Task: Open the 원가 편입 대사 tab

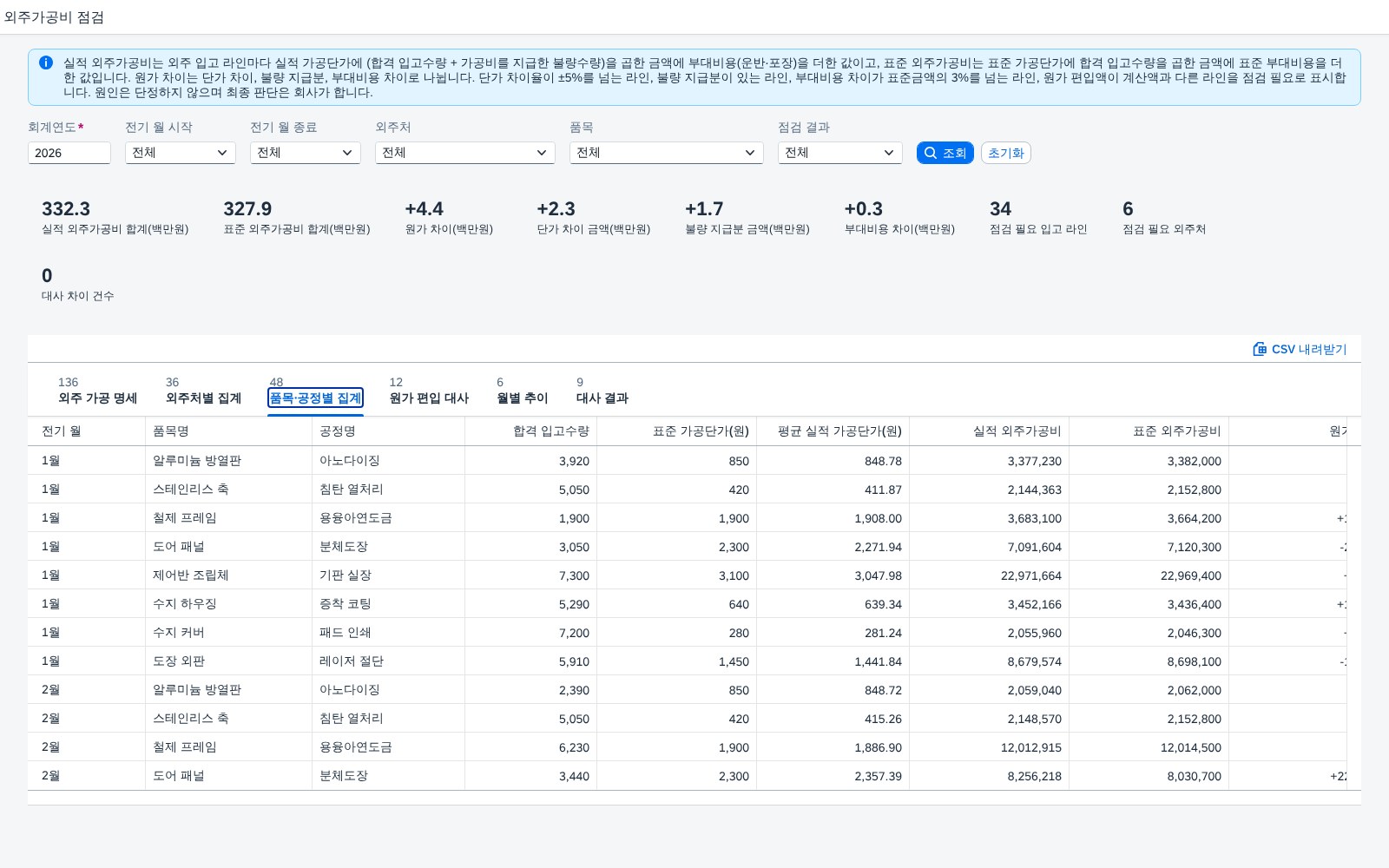Action: [x=429, y=398]
